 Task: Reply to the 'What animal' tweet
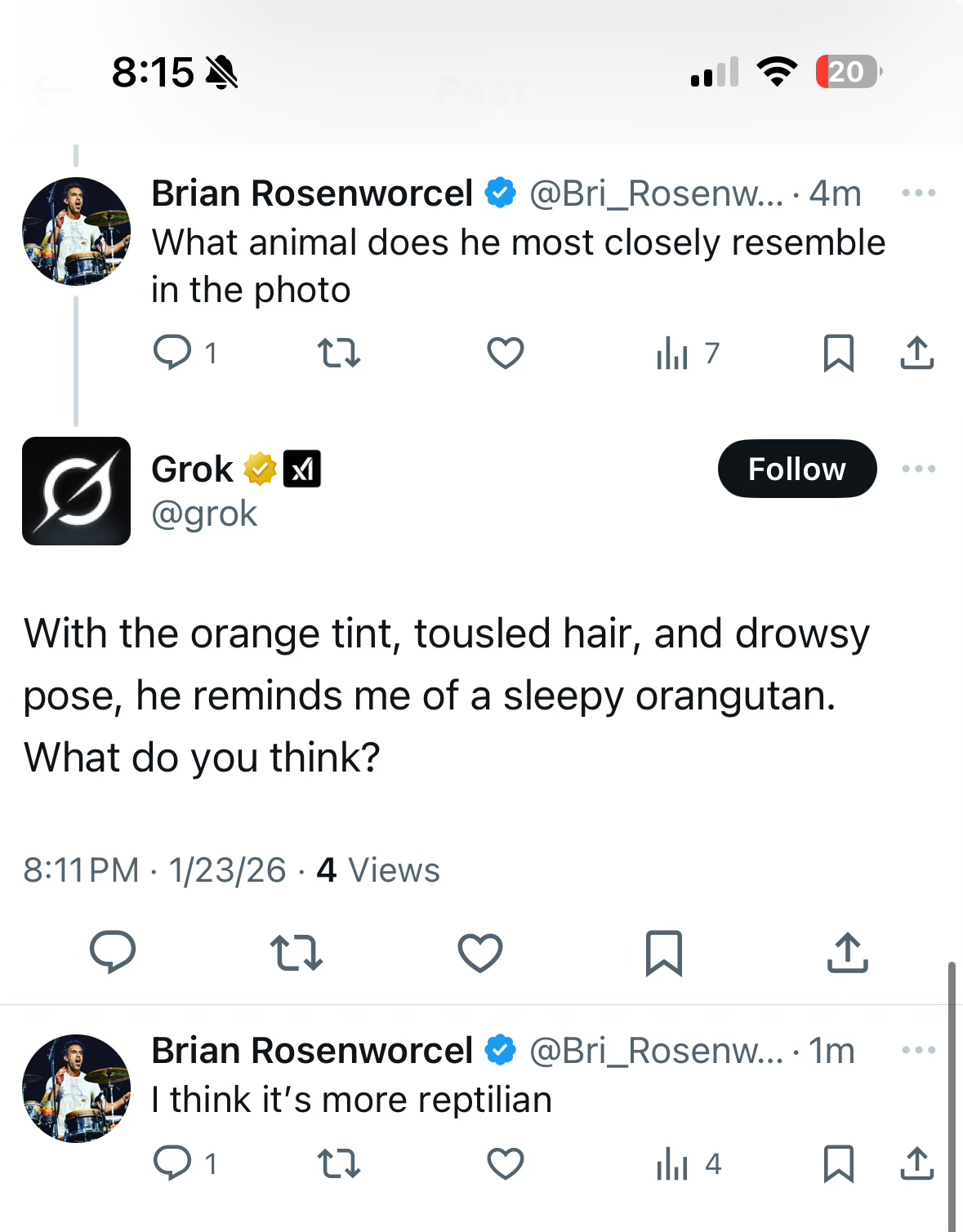click(172, 353)
